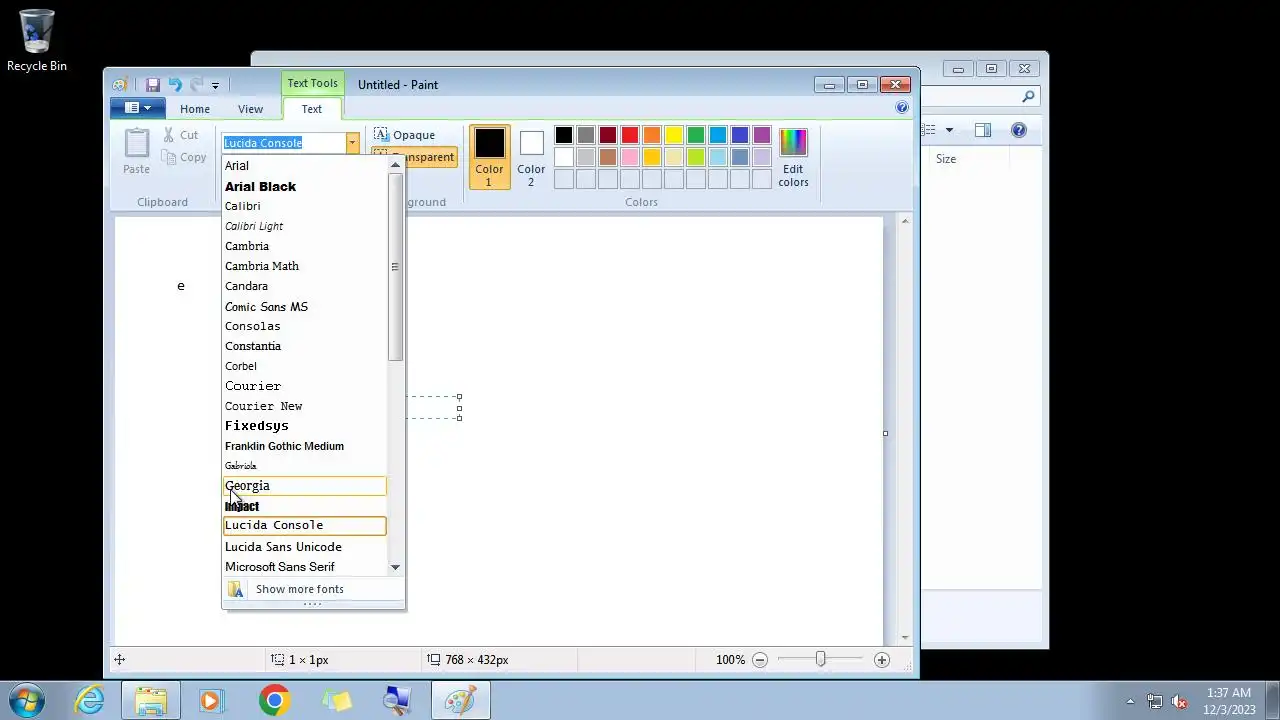The image size is (1280, 720).
Task: Open the Recycle Bin desktop icon
Action: coord(37,41)
